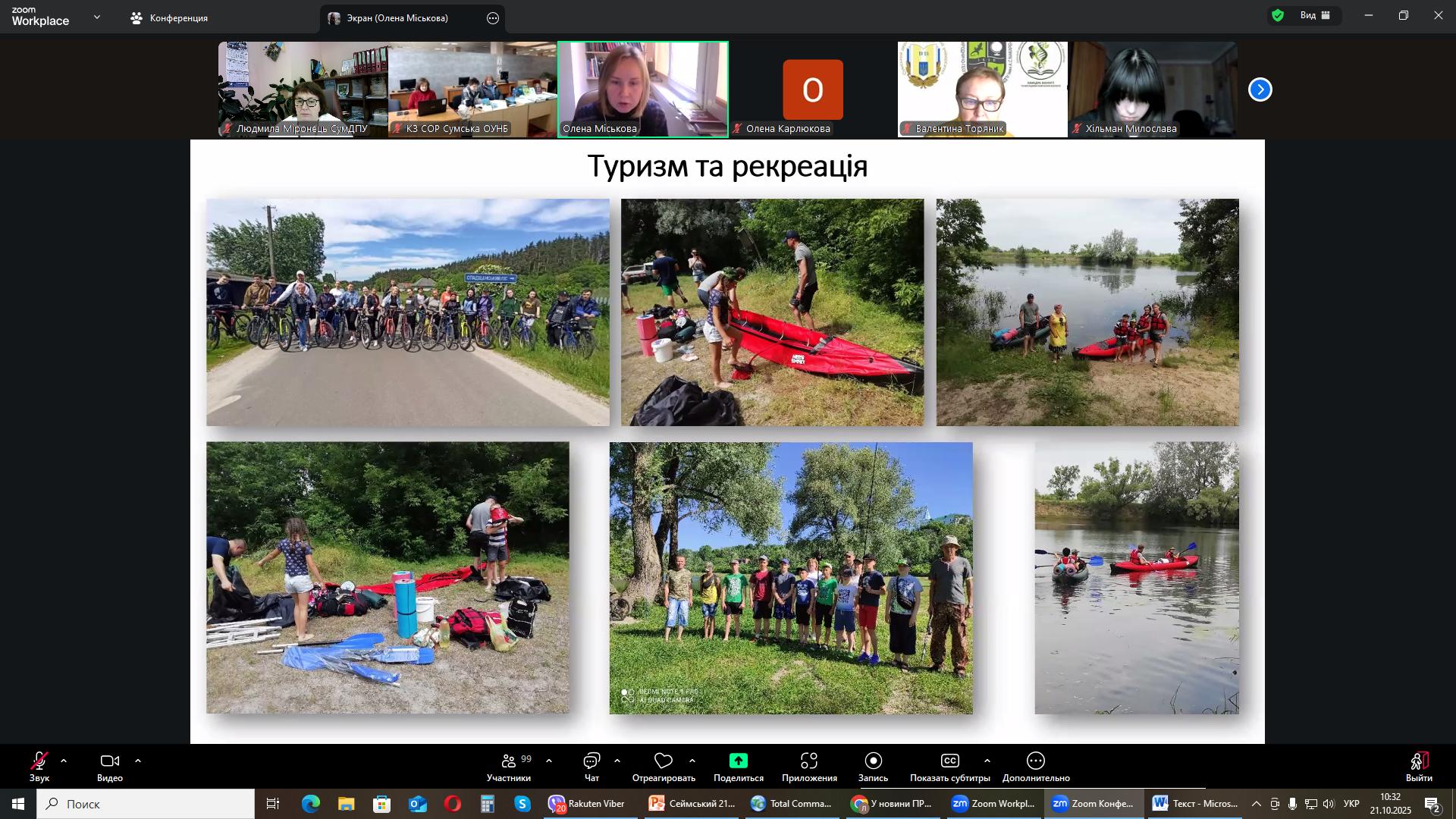Screen dimensions: 1456x819
Task: Open the Приложения apps icon
Action: [809, 761]
